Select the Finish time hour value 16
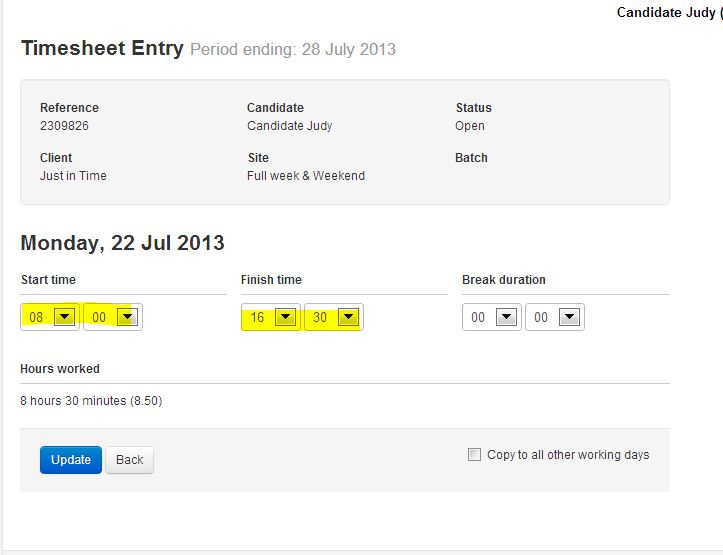This screenshot has width=723, height=555. pyautogui.click(x=257, y=317)
